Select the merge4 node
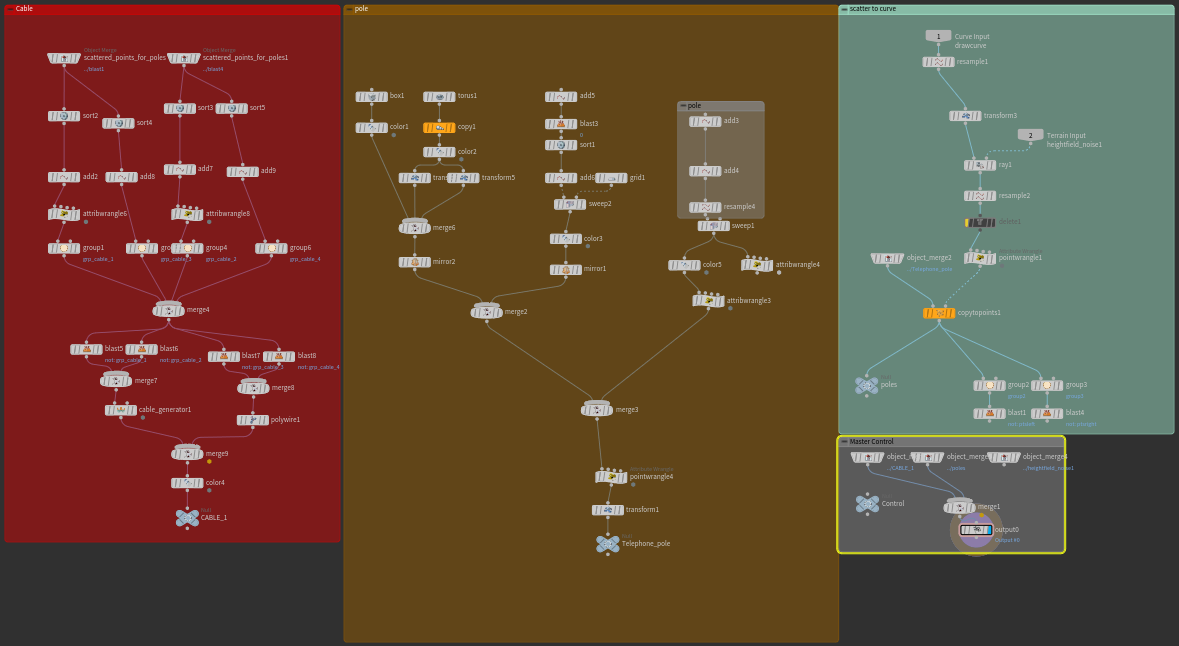Viewport: 1179px width, 646px height. pyautogui.click(x=168, y=309)
